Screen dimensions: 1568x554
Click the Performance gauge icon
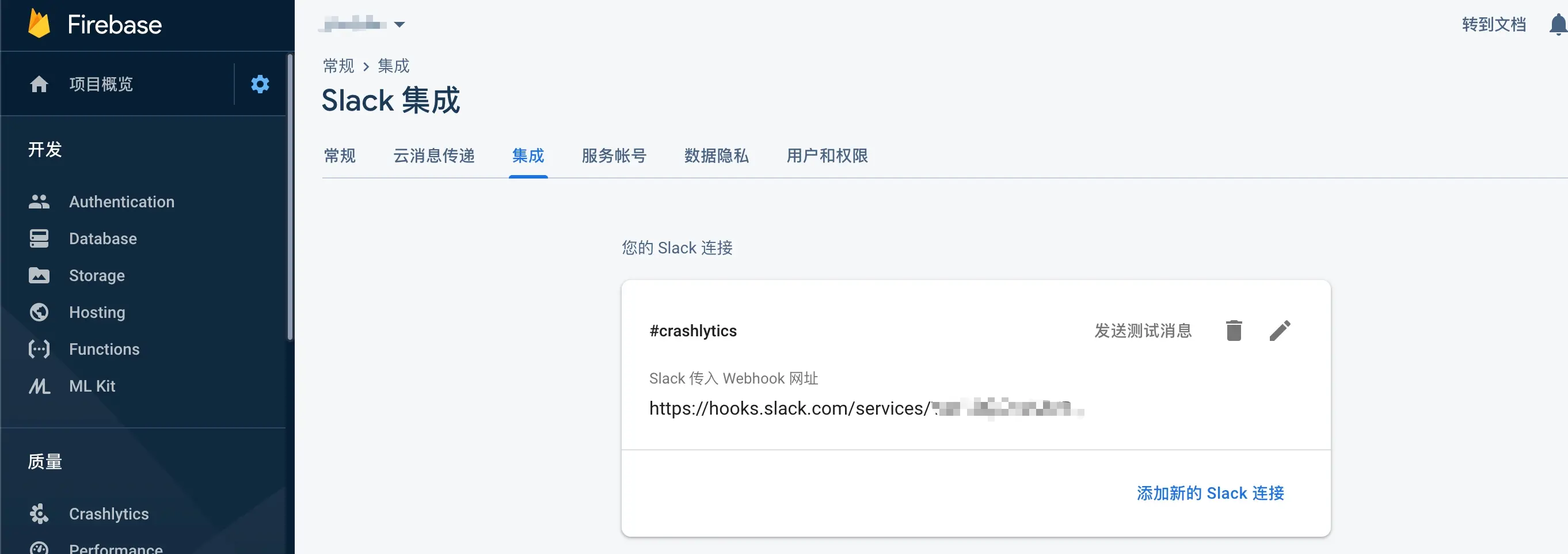[x=39, y=548]
